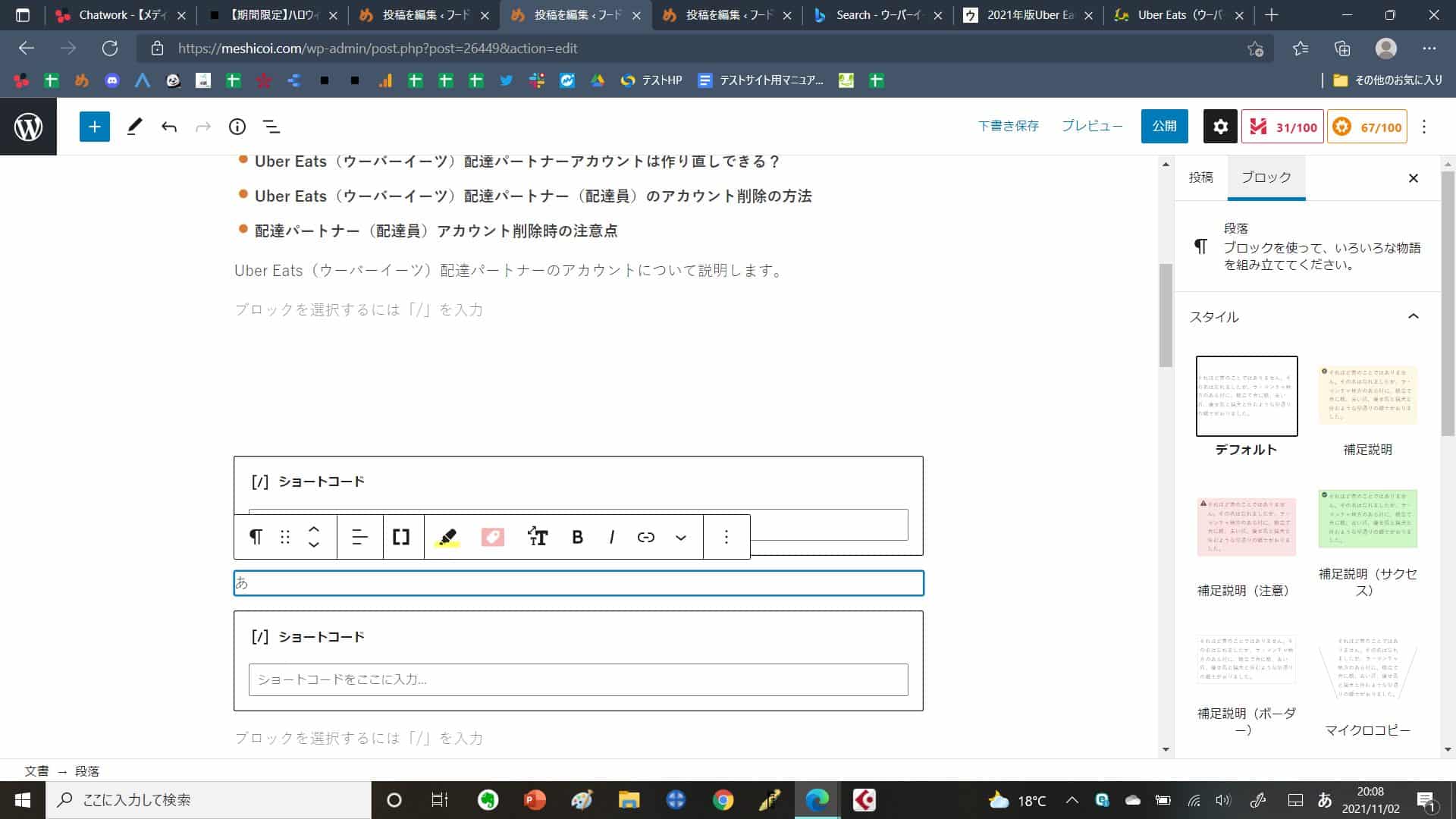Apply yellow marker highlight
1456x819 pixels.
pos(447,537)
